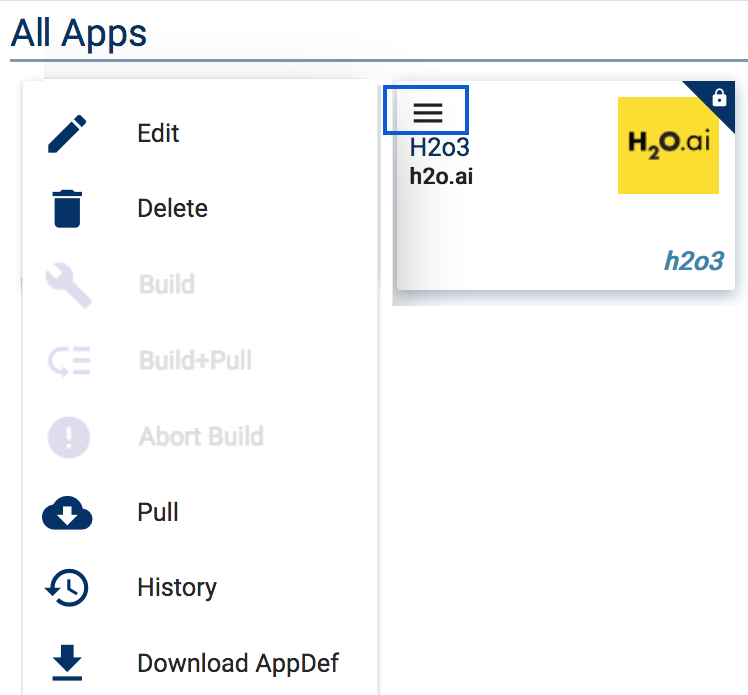This screenshot has height=695, width=748.
Task: Click the yellow H2O.ai logo thumbnail
Action: click(x=668, y=145)
